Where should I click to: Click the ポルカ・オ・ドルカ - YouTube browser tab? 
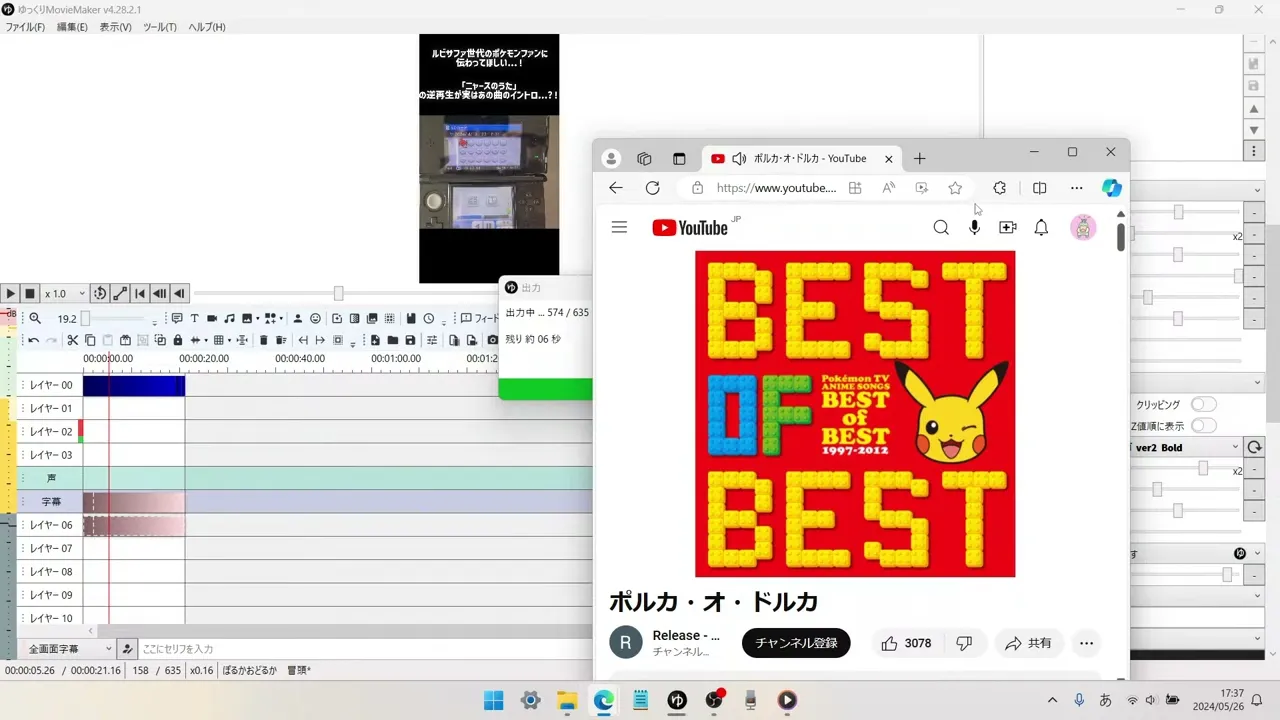click(x=800, y=158)
